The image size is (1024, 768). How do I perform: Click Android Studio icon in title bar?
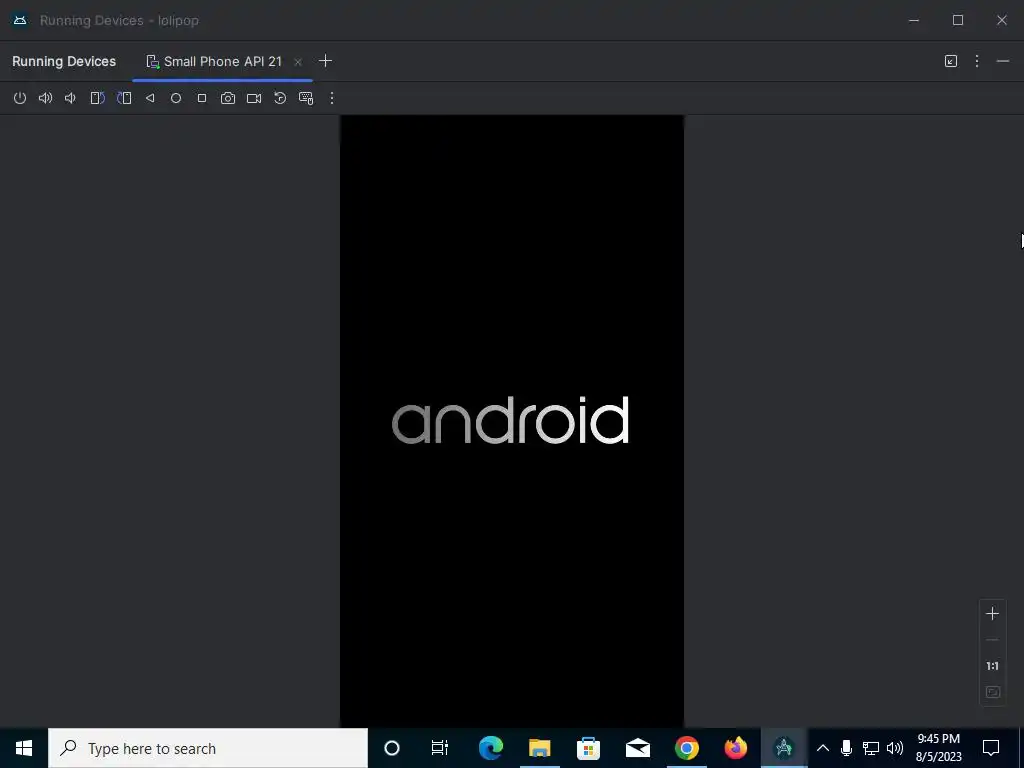(x=20, y=20)
